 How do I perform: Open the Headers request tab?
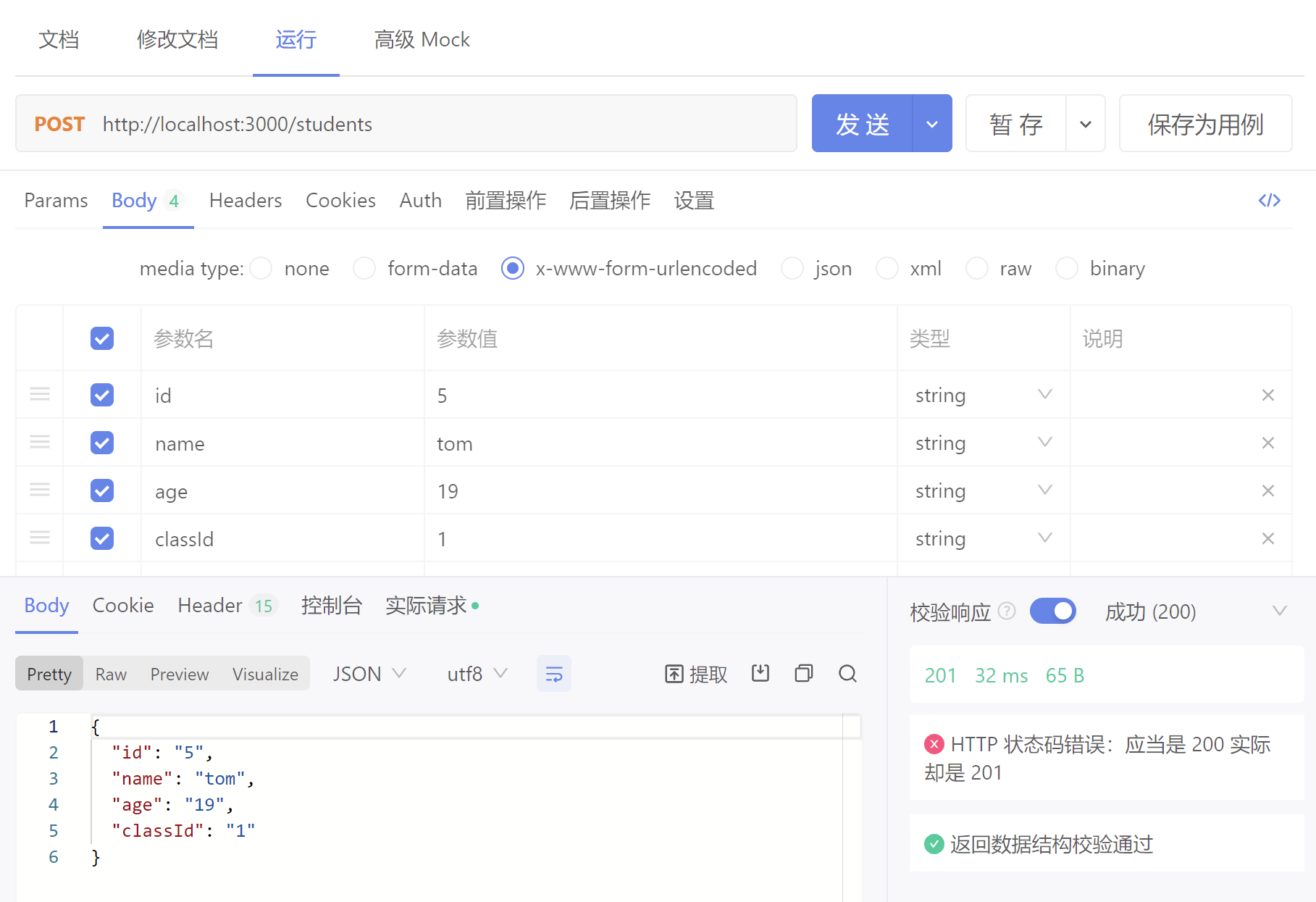246,200
